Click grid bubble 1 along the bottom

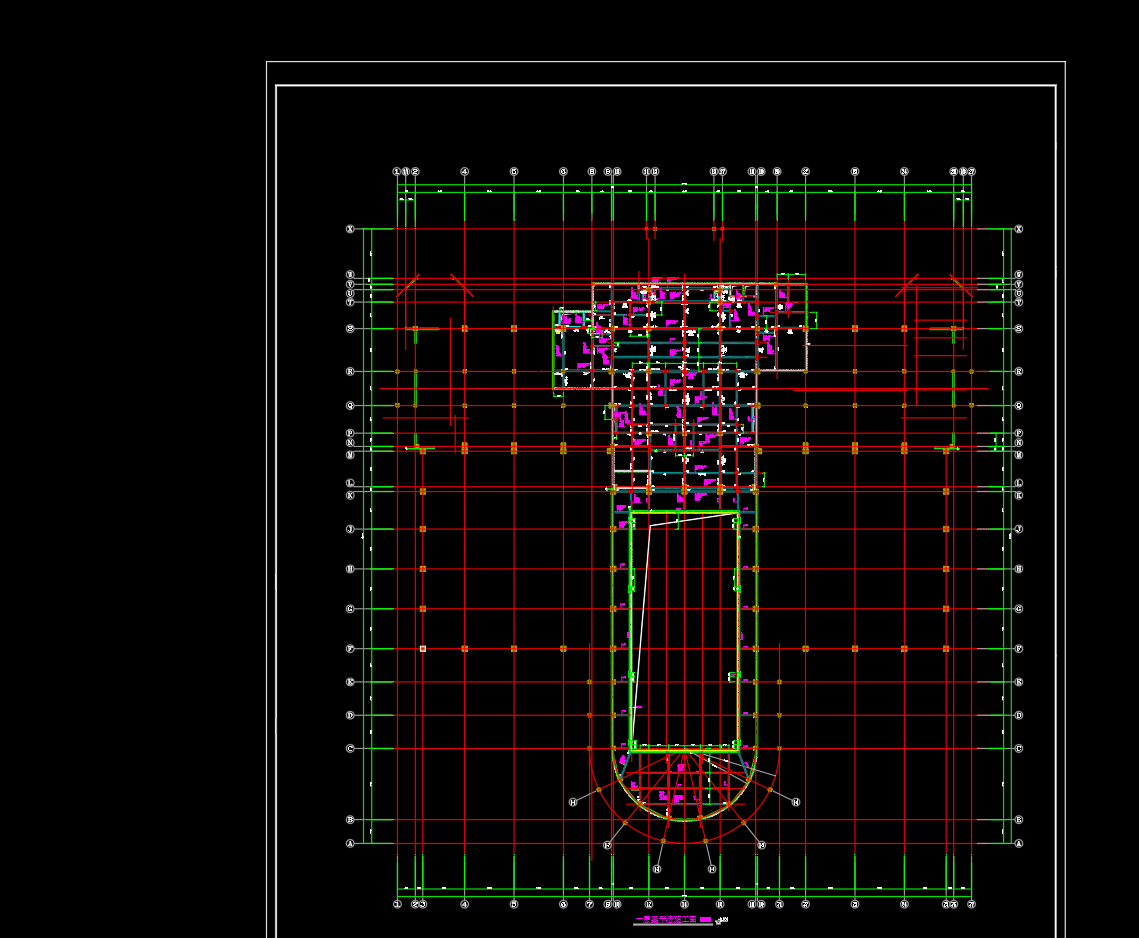pyautogui.click(x=397, y=905)
